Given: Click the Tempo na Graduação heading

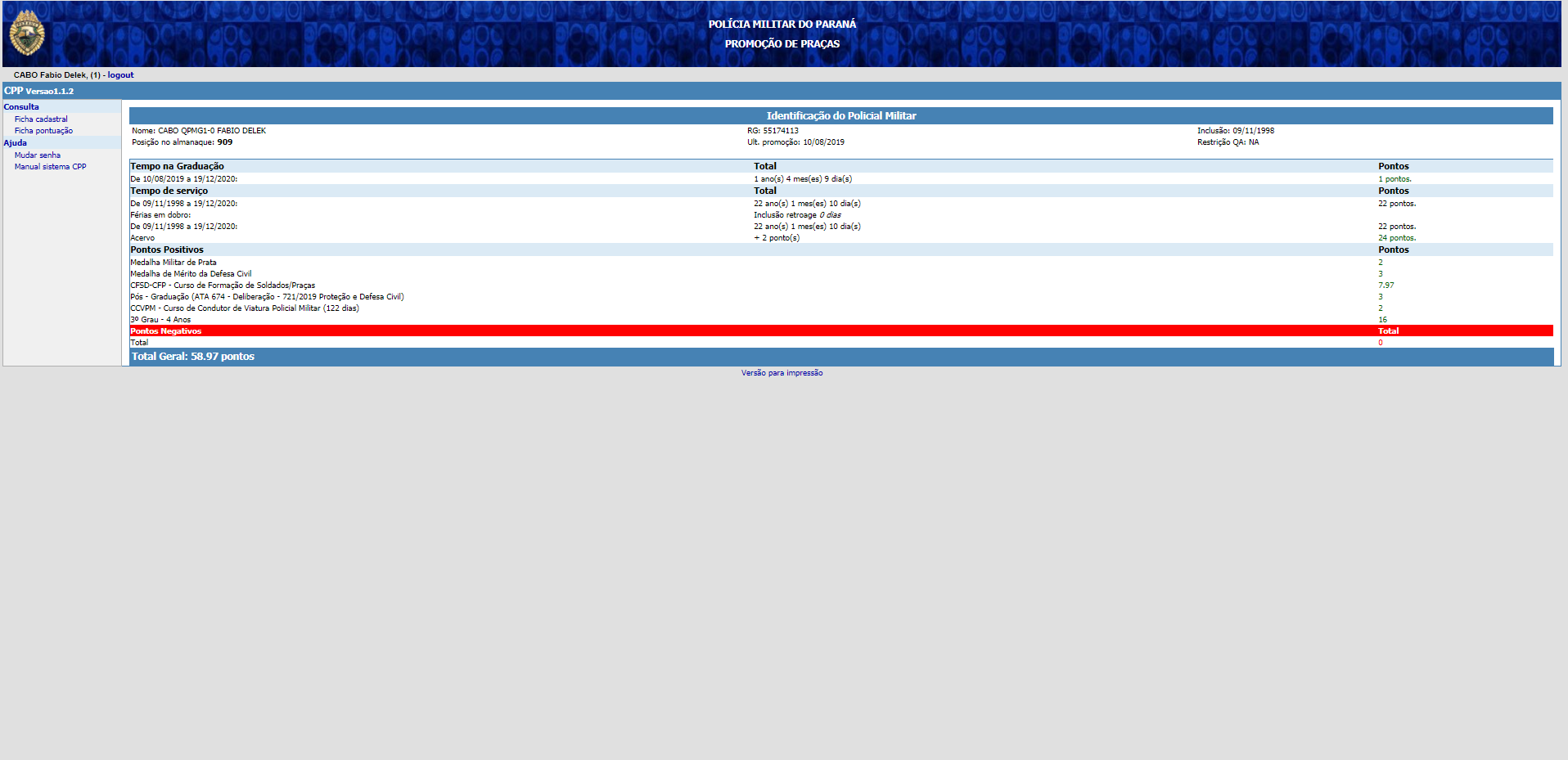Looking at the screenshot, I should [177, 166].
